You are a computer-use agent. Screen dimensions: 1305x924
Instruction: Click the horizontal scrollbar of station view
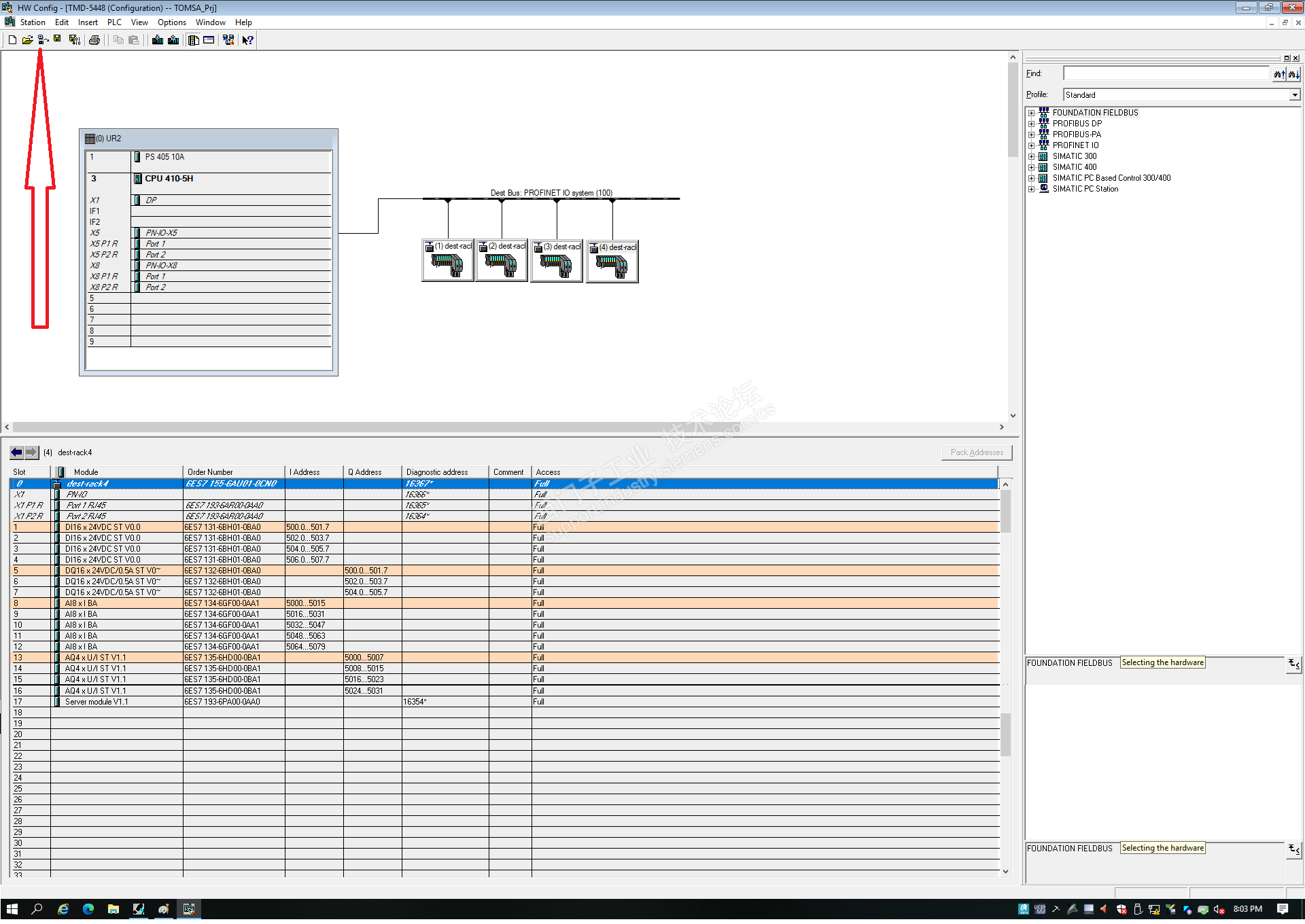pyautogui.click(x=503, y=427)
